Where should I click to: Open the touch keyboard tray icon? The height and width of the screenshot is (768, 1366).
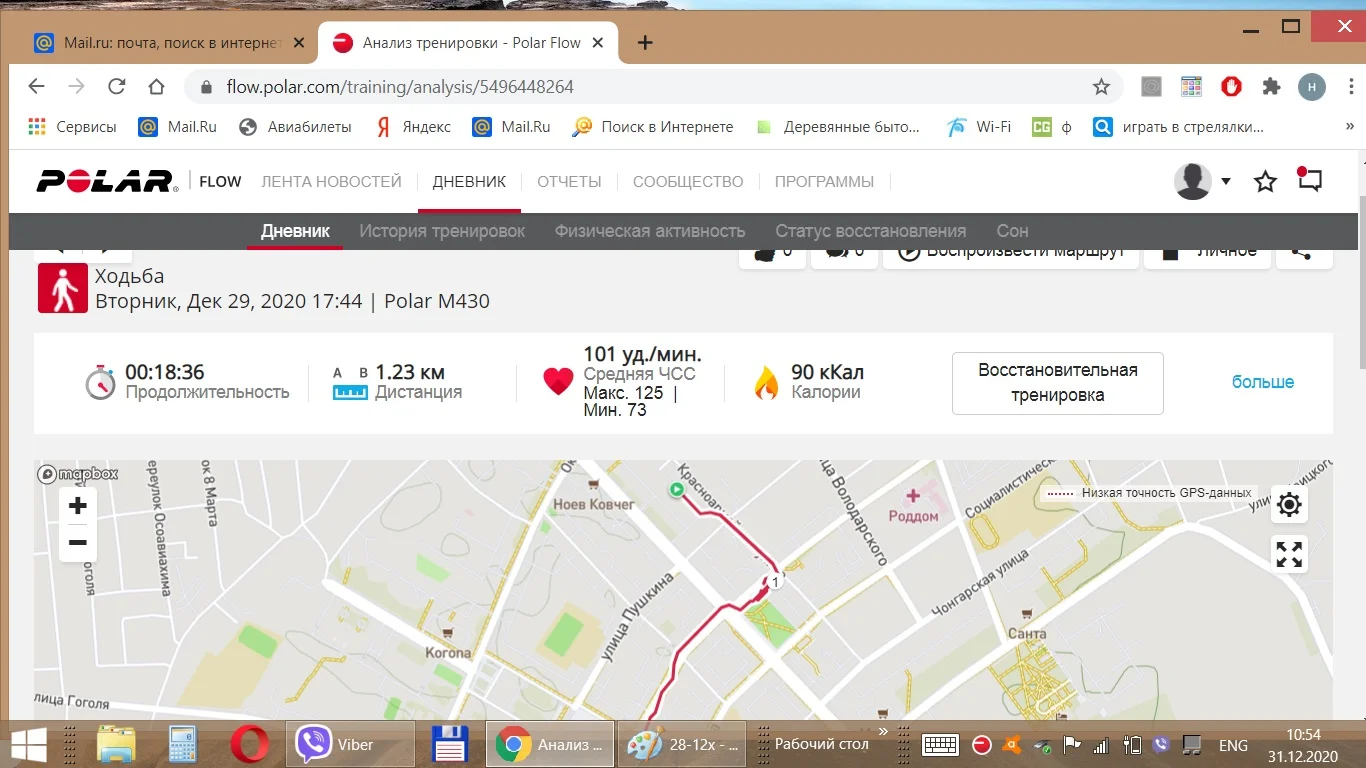pyautogui.click(x=941, y=745)
